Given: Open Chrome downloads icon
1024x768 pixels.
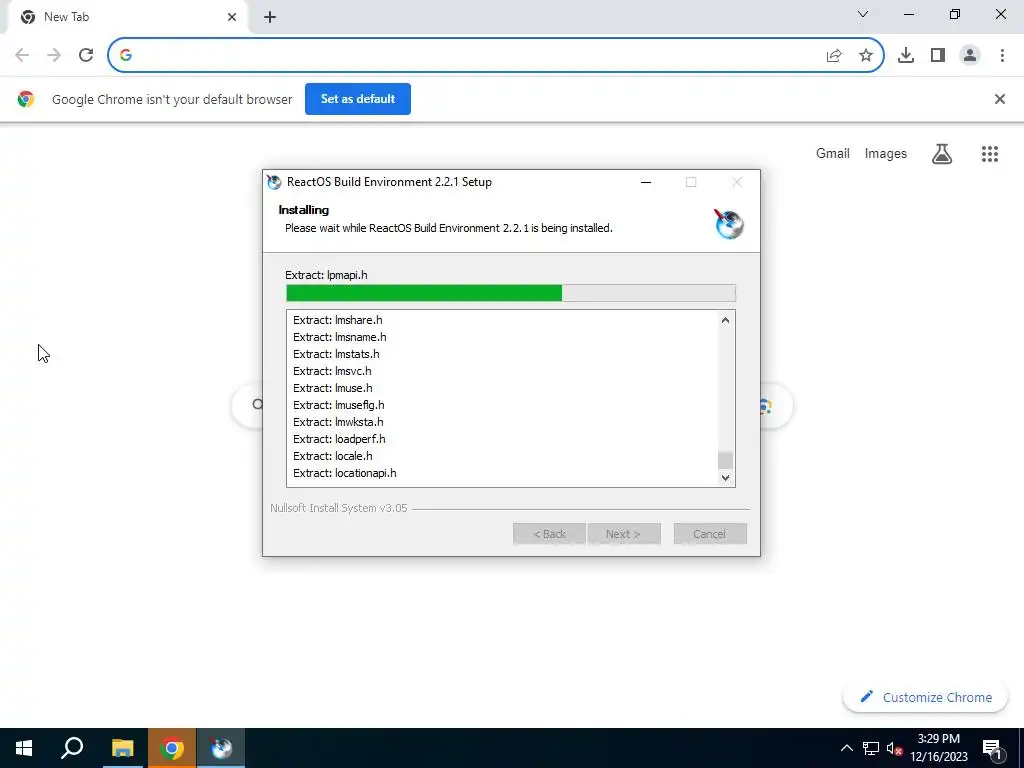Looking at the screenshot, I should (906, 56).
